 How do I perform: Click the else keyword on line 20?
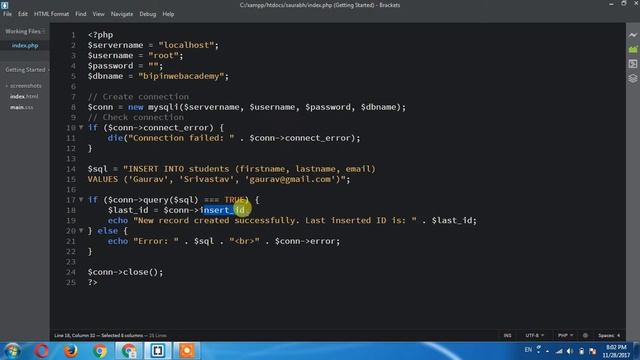click(107, 231)
